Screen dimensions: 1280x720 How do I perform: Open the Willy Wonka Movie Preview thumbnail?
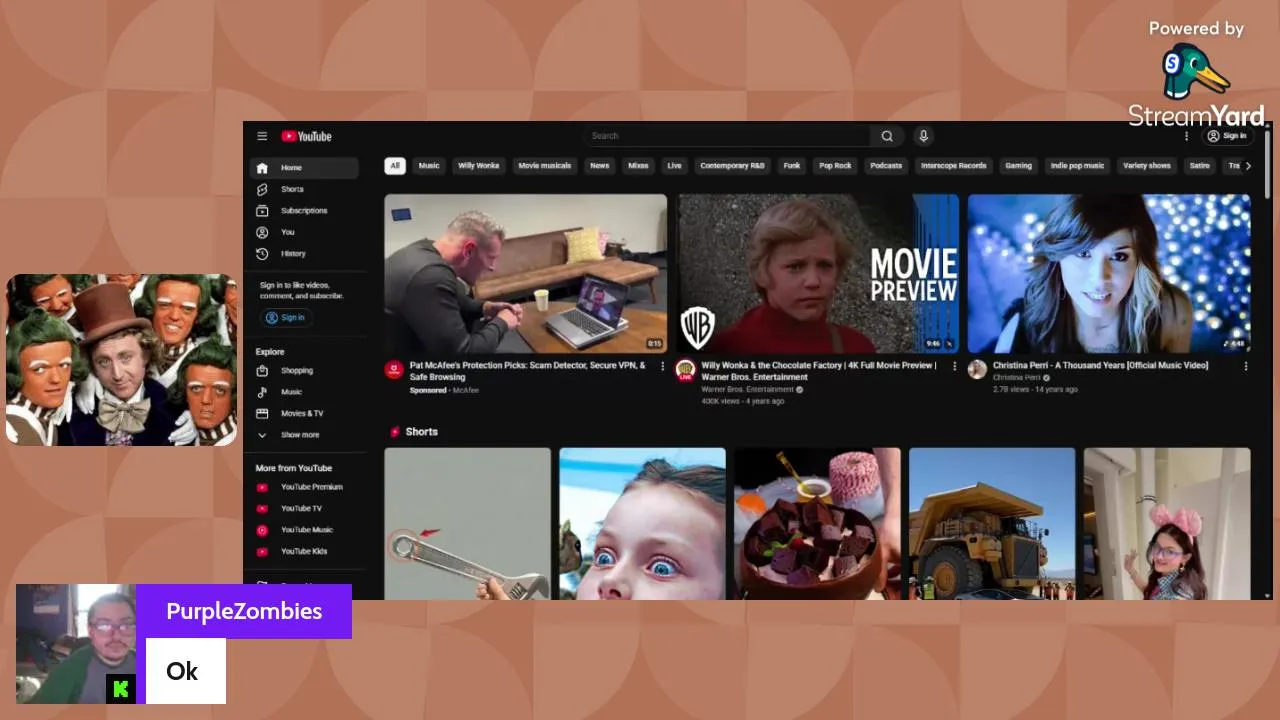pos(818,273)
